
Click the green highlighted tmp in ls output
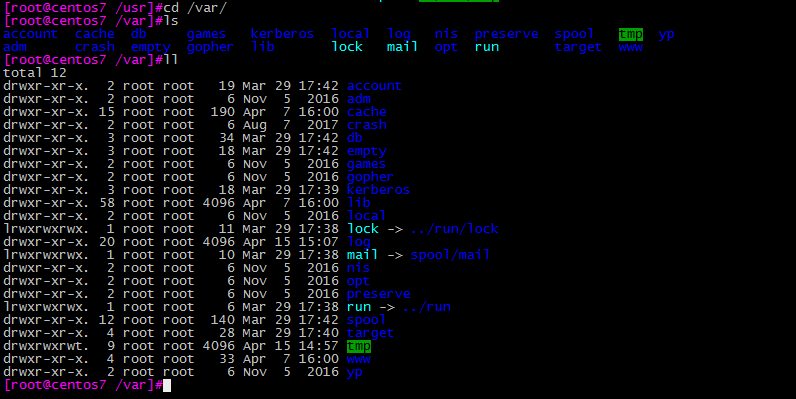tap(631, 35)
